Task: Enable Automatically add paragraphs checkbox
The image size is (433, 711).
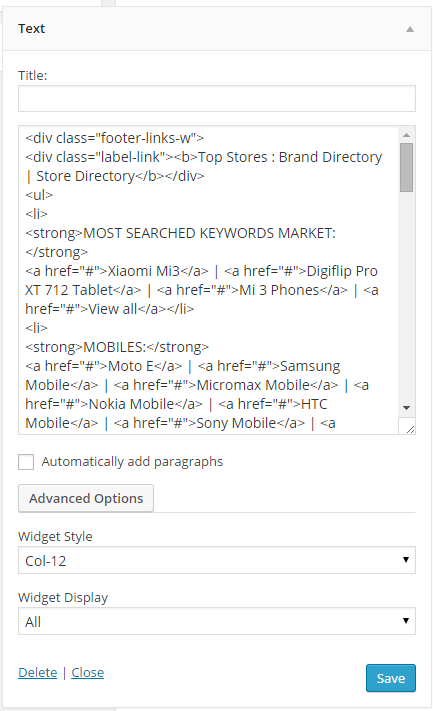Action: click(x=26, y=462)
